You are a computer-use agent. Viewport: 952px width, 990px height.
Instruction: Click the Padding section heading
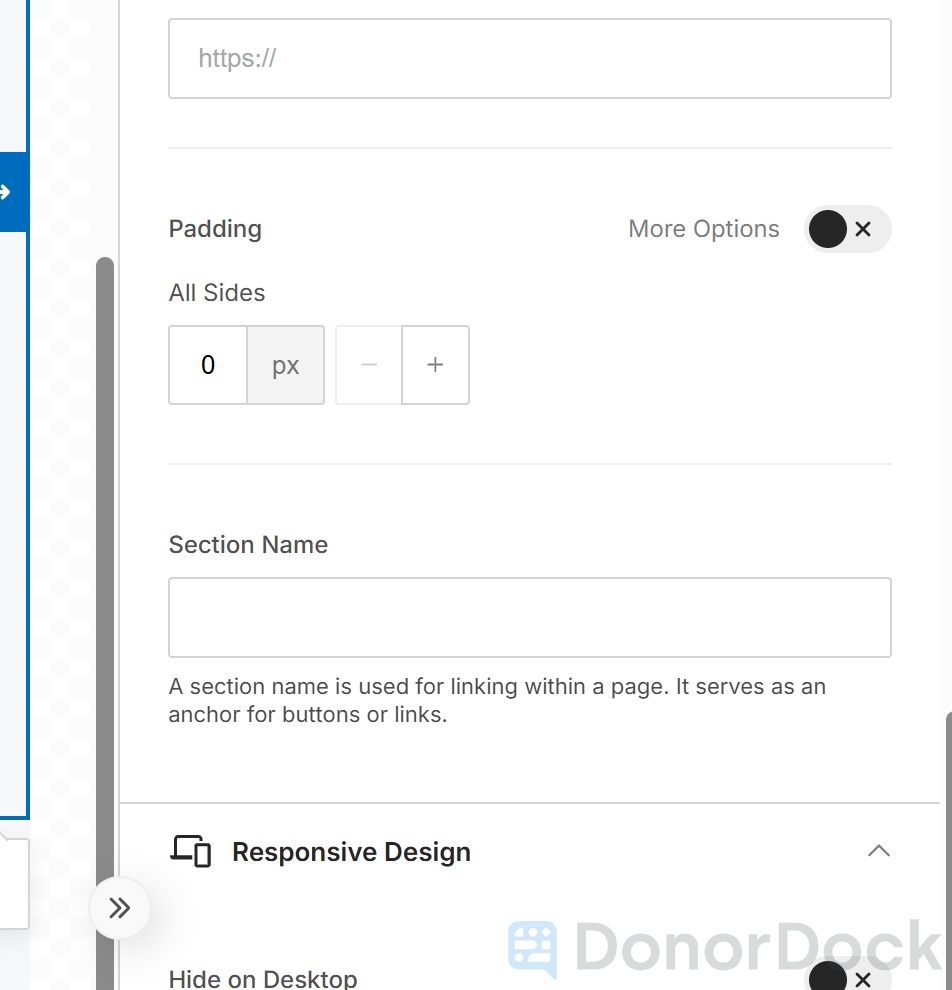(x=214, y=229)
